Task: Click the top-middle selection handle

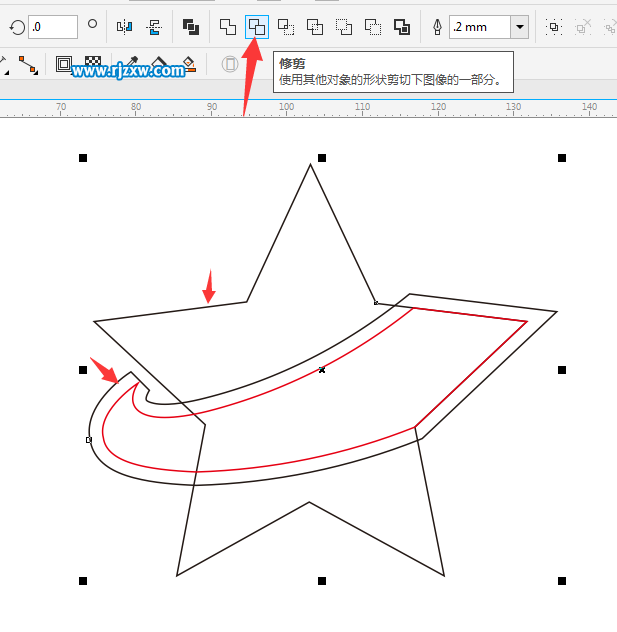Action: coord(322,158)
